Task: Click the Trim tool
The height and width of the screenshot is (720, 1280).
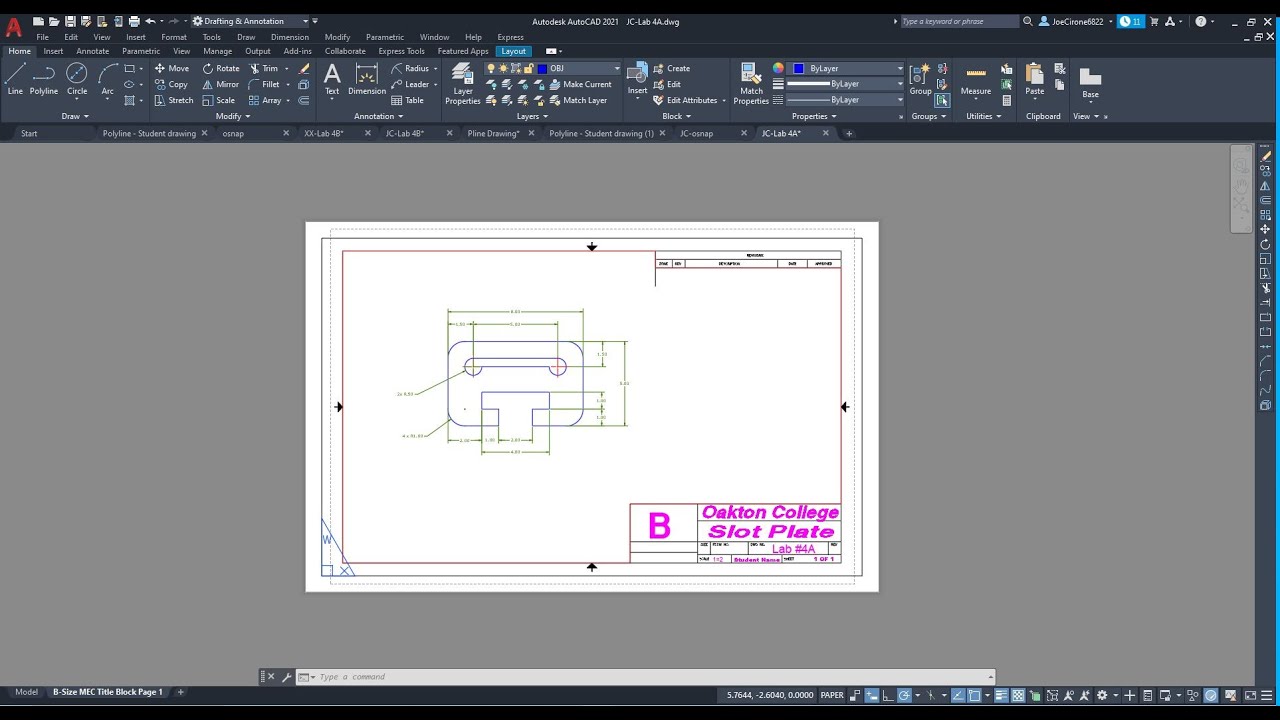Action: pos(264,69)
